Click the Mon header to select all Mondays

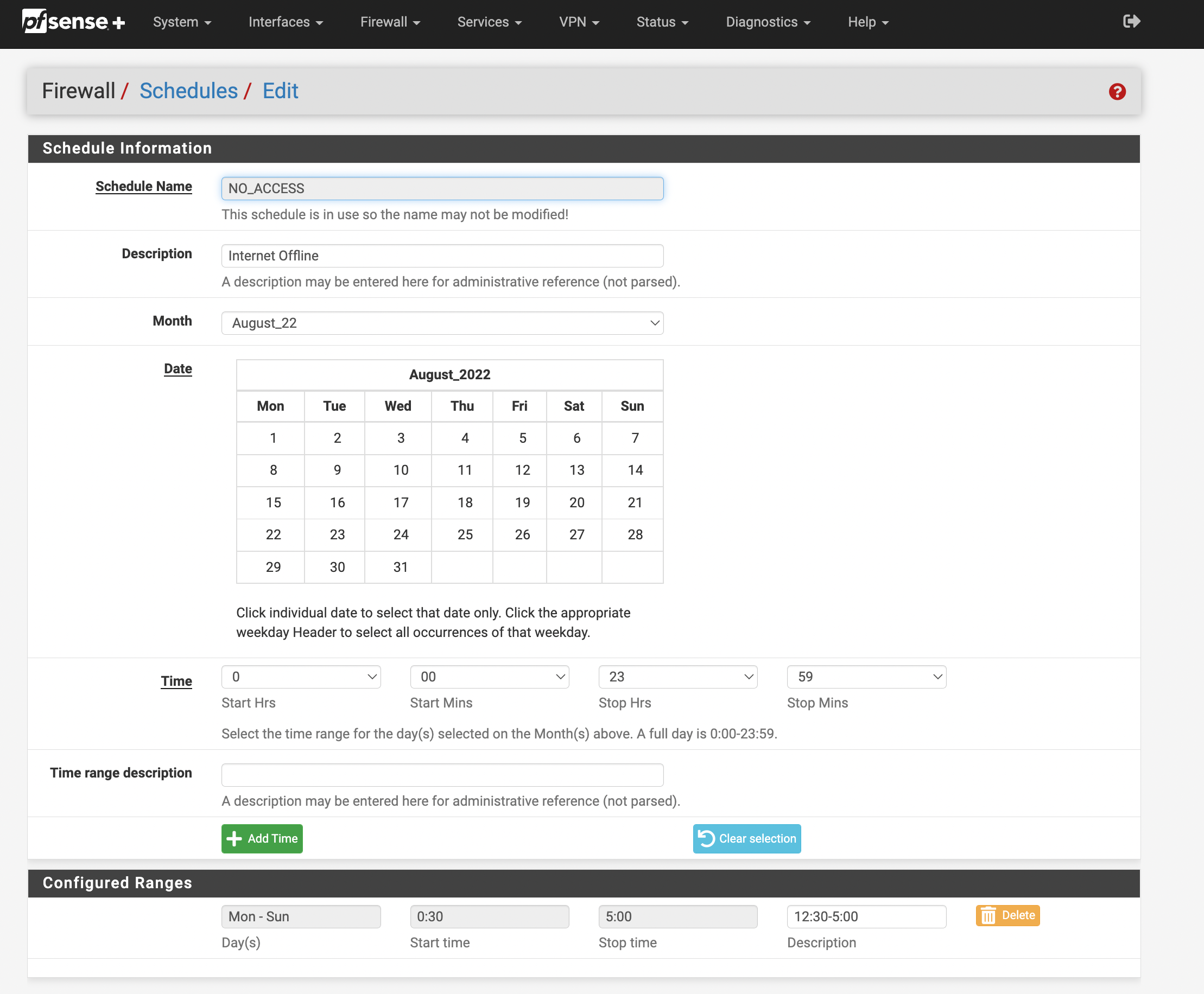point(270,406)
